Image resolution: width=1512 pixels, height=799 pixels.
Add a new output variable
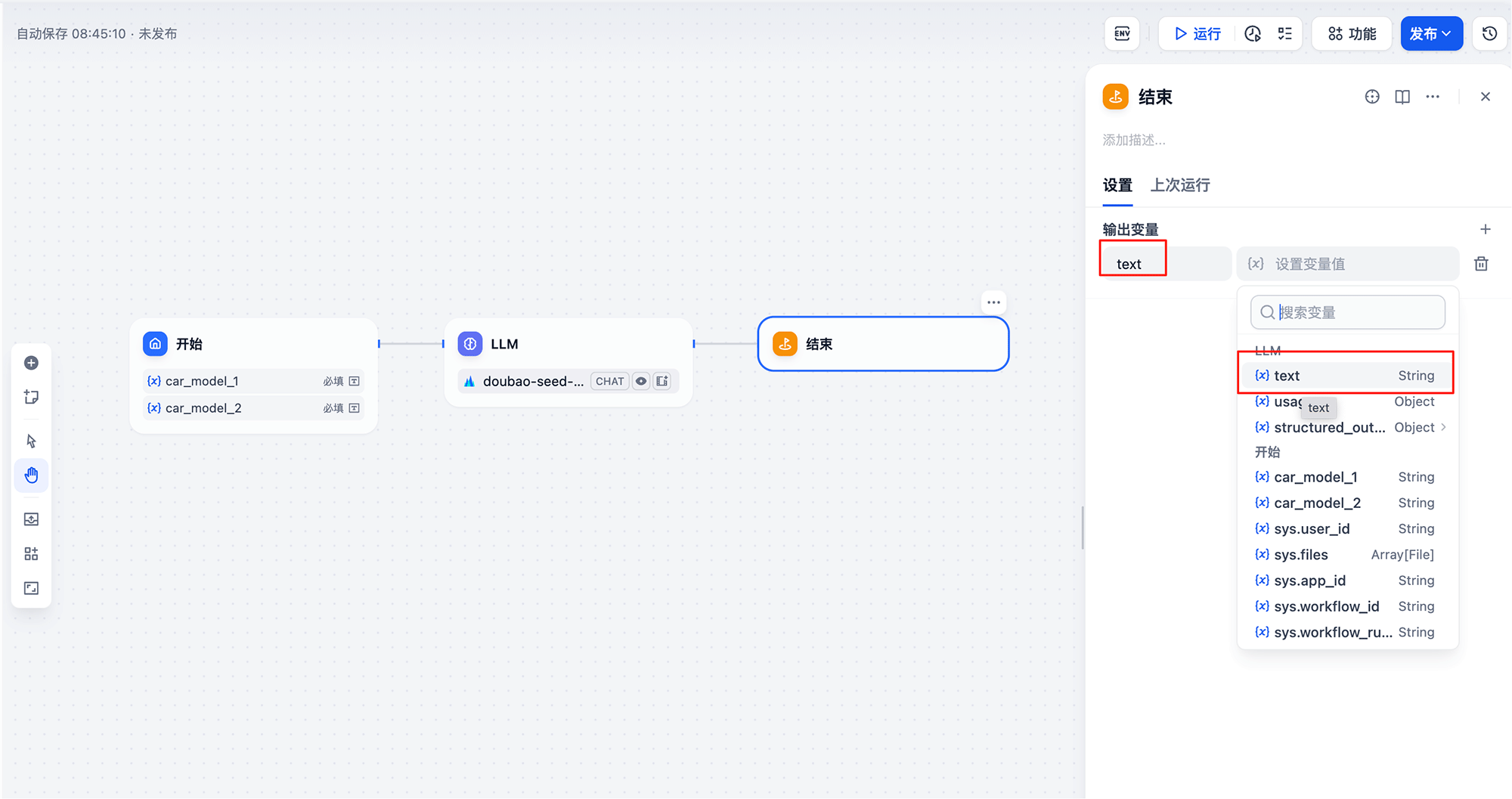click(x=1485, y=229)
